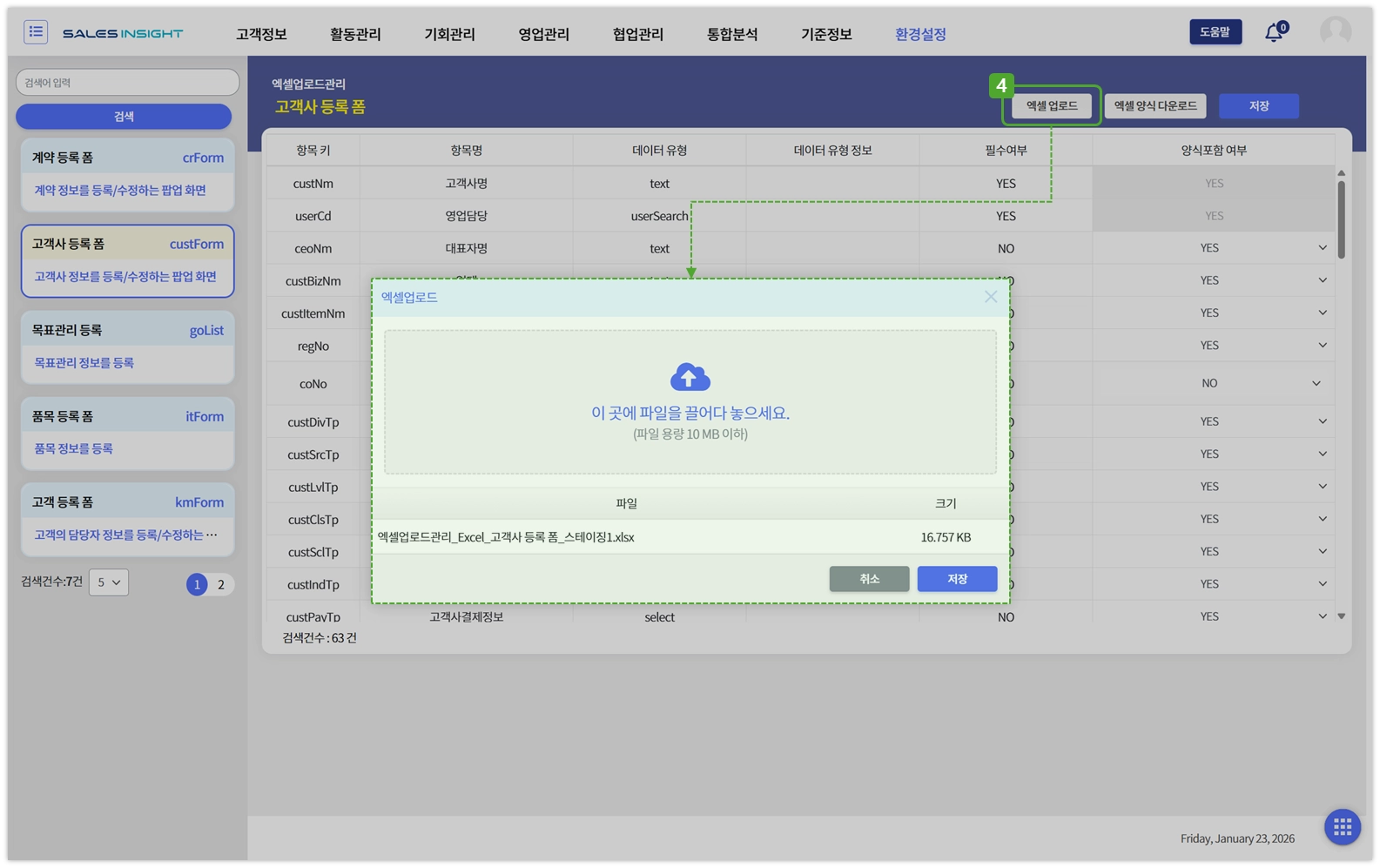Viewport: 1380px width, 868px height.
Task: Open the floating app grid button
Action: pyautogui.click(x=1342, y=826)
